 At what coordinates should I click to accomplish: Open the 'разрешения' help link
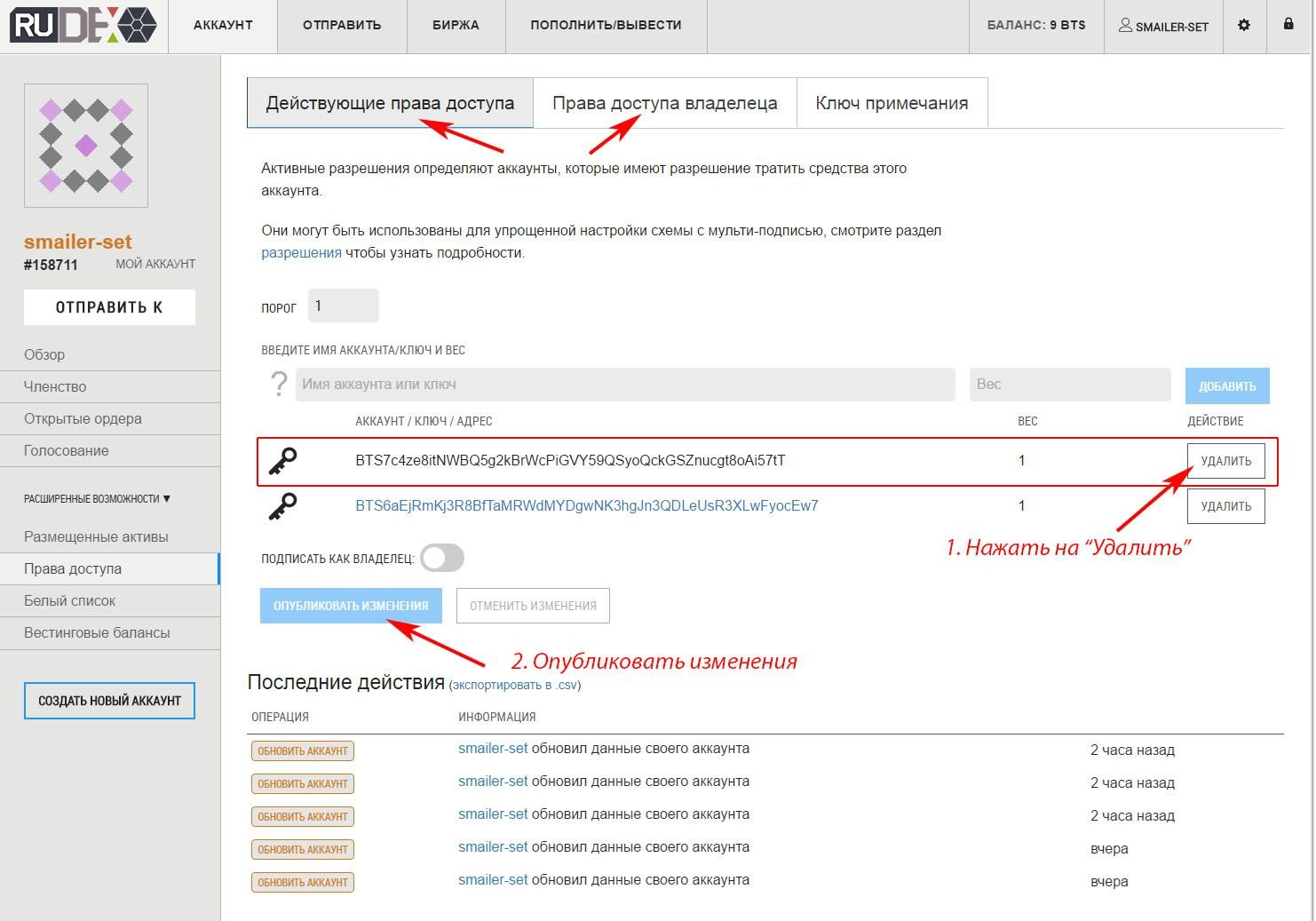301,252
